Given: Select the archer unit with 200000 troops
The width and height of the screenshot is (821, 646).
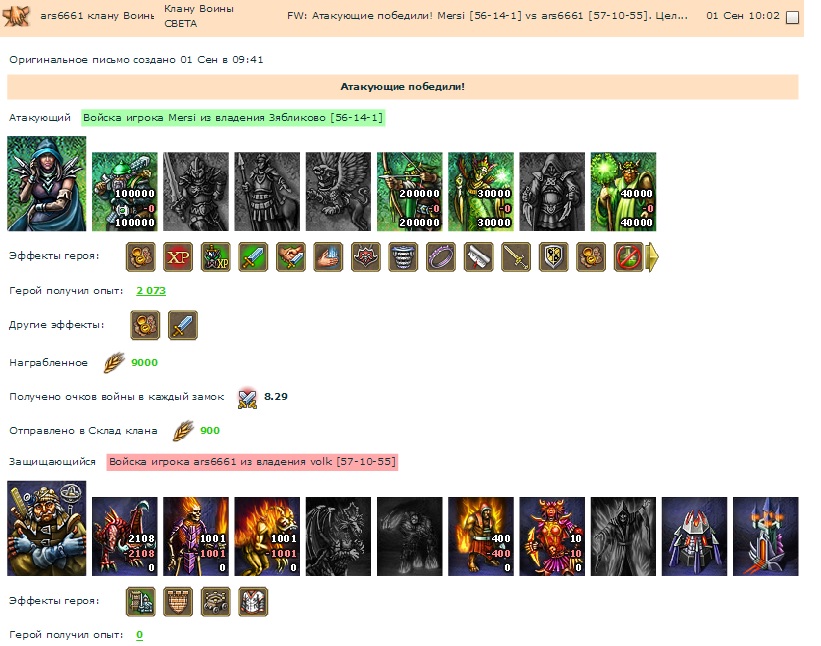Looking at the screenshot, I should coord(409,192).
